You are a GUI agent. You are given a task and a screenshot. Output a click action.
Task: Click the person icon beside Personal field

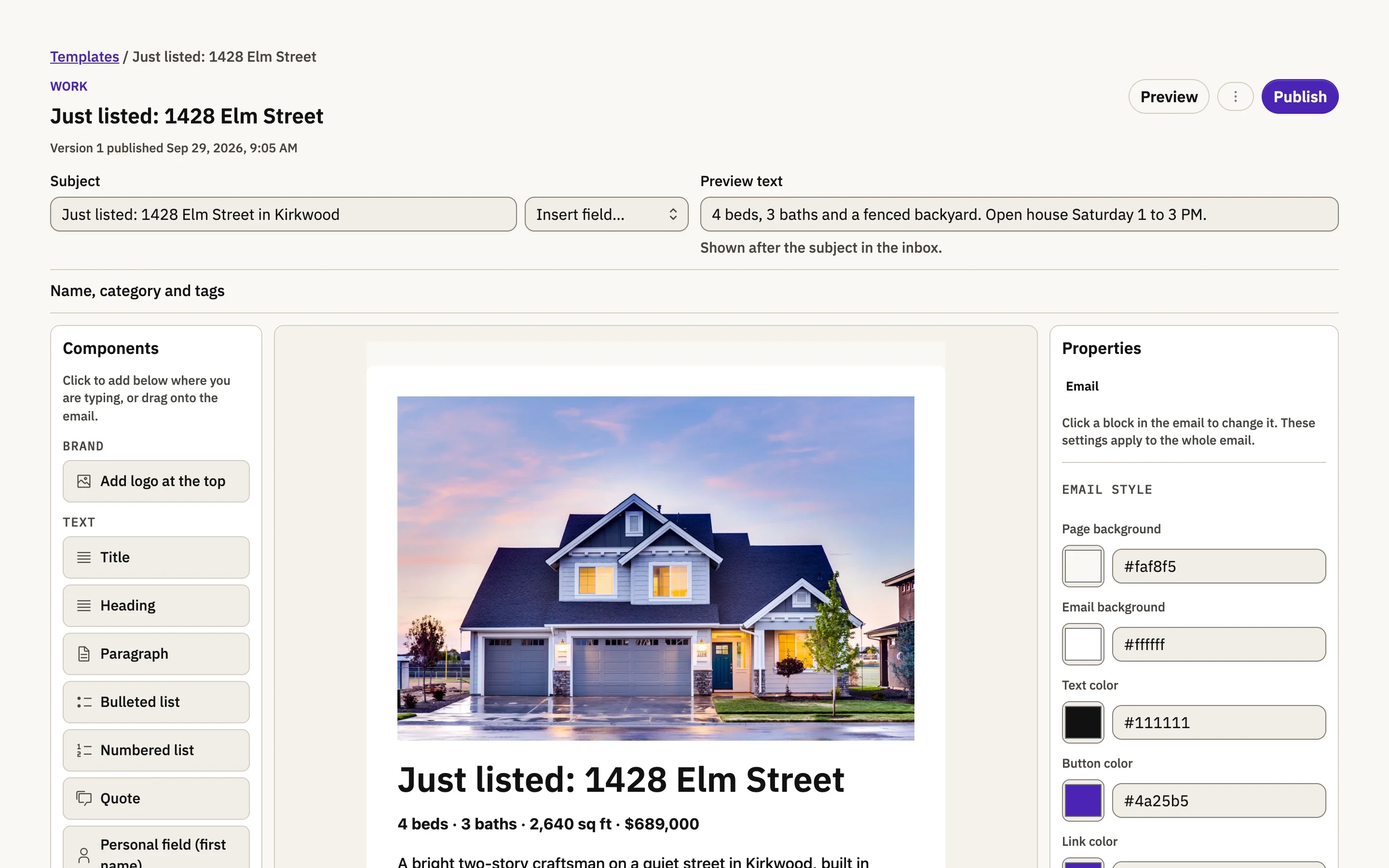84,855
